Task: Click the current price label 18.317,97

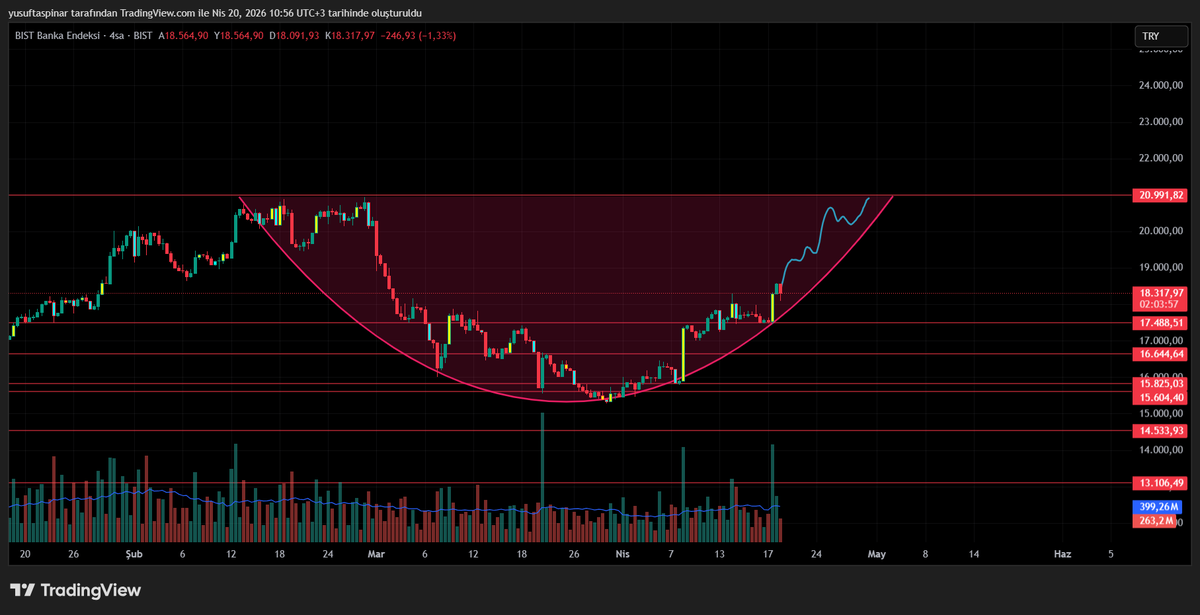Action: 1160,291
